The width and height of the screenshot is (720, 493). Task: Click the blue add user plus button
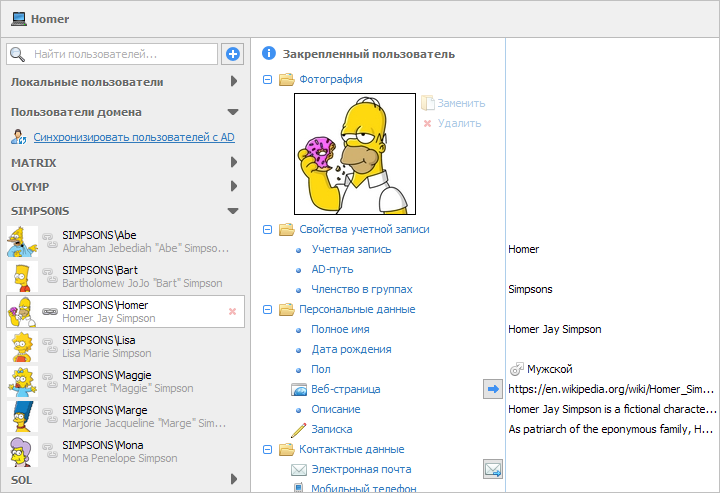click(x=233, y=54)
